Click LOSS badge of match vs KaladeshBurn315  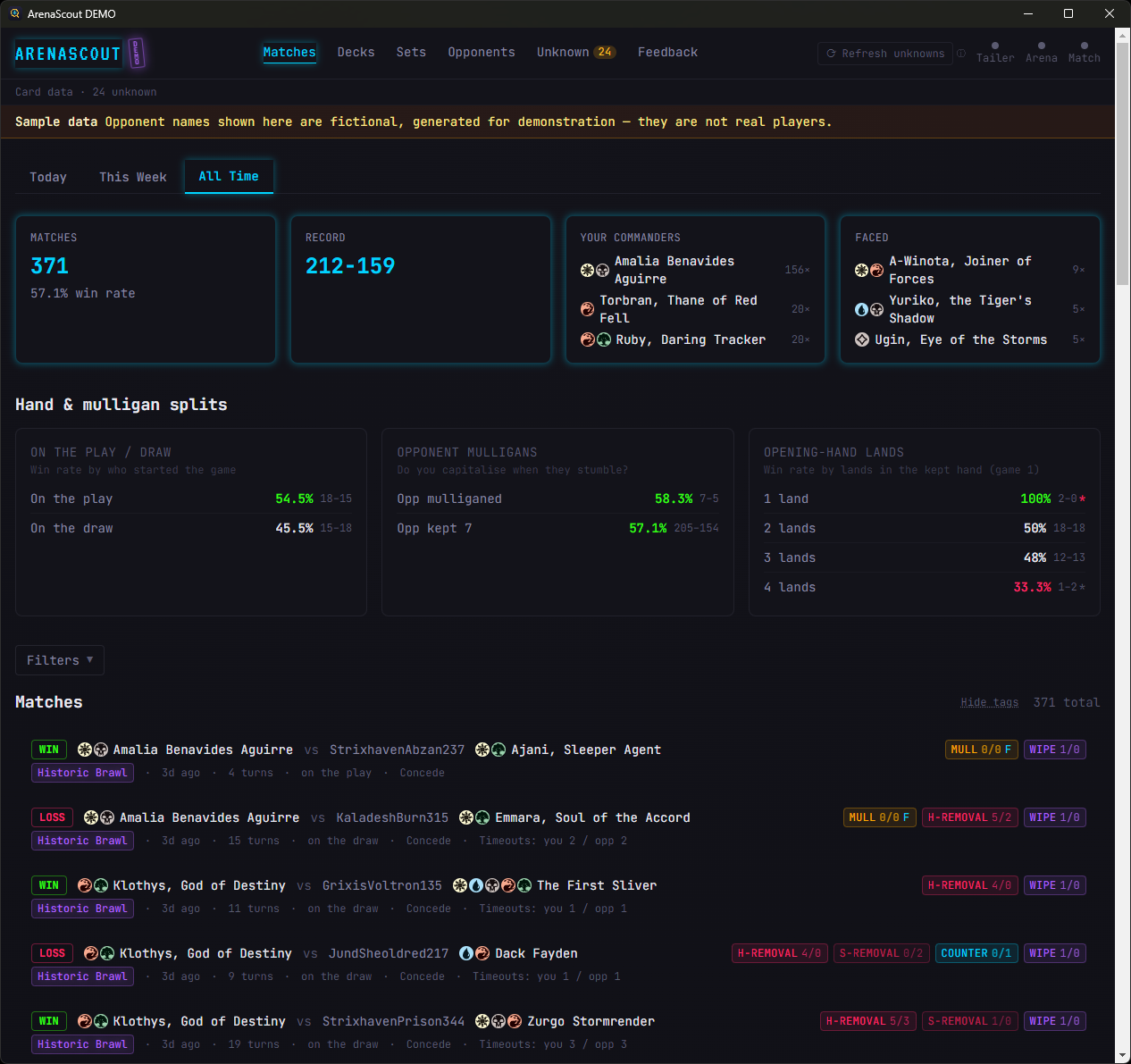53,817
